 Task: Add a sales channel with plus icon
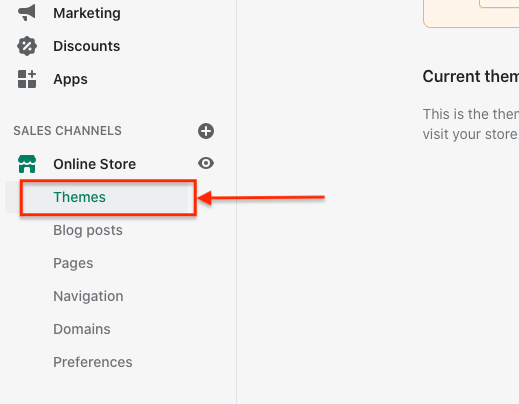[x=206, y=131]
